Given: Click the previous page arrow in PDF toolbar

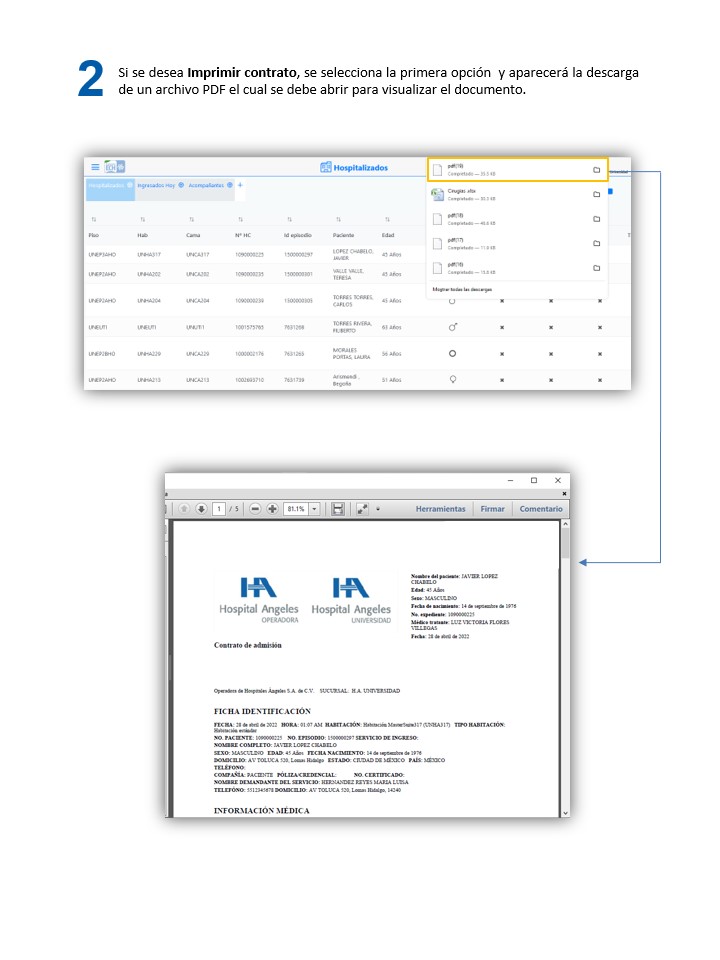Looking at the screenshot, I should [x=183, y=509].
